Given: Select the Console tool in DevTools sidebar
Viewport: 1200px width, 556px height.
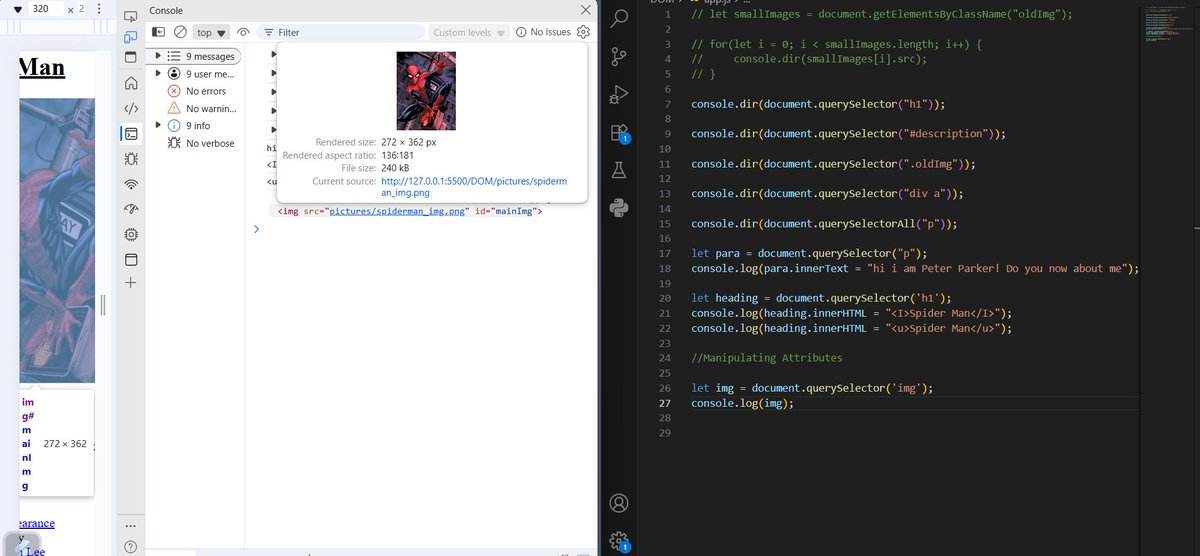Looking at the screenshot, I should click(x=131, y=133).
